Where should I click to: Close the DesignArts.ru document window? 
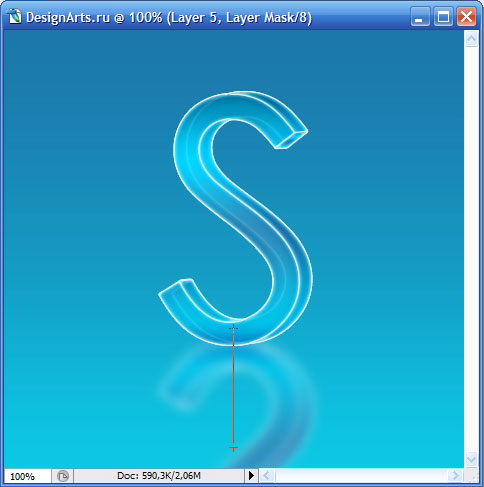[466, 17]
